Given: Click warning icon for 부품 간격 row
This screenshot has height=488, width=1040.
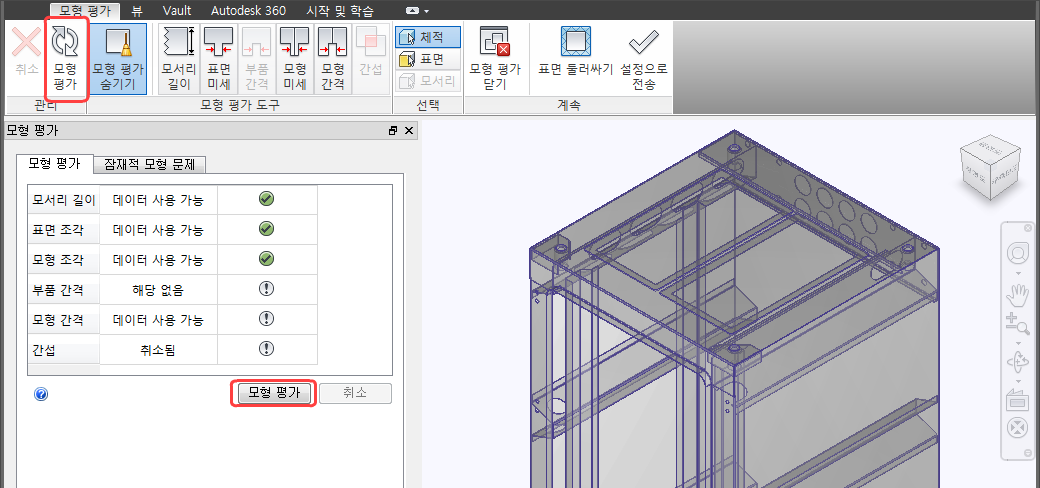Looking at the screenshot, I should point(267,288).
